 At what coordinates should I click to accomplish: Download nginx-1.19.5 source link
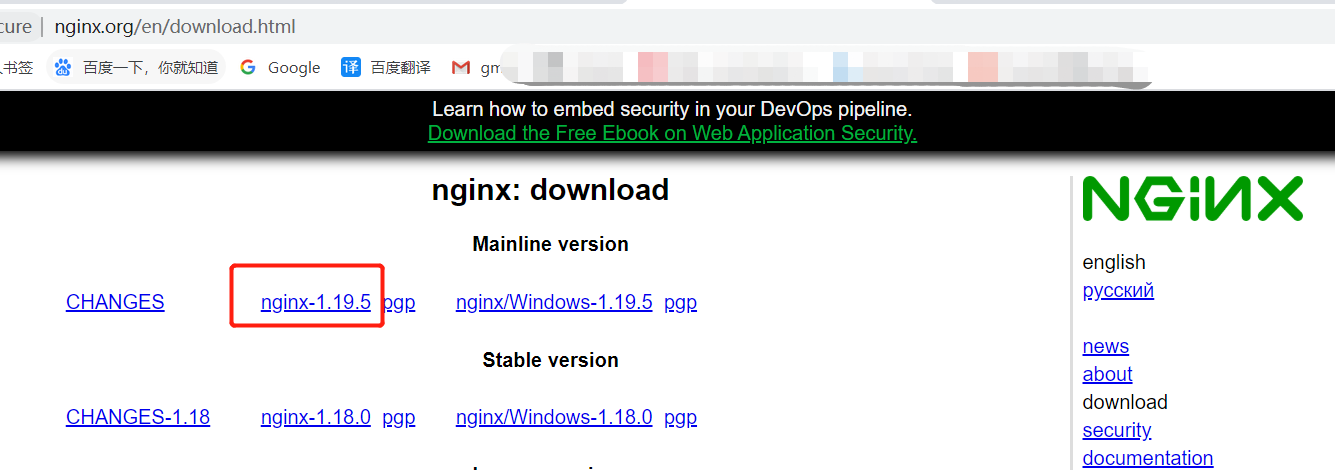pos(316,302)
